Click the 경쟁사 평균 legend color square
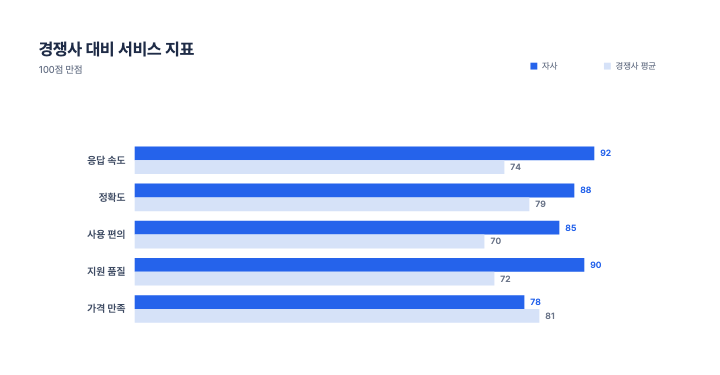This screenshot has width=720, height=375. click(607, 66)
